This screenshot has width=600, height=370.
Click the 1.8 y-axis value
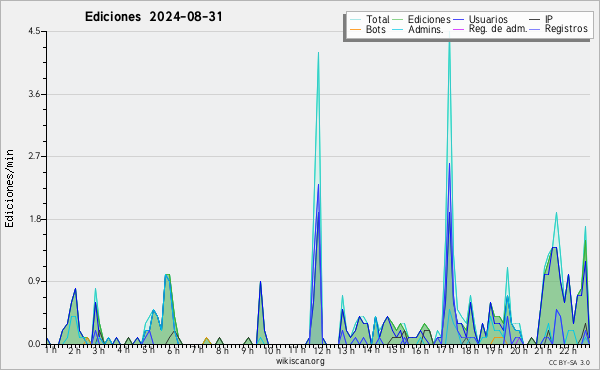34,219
